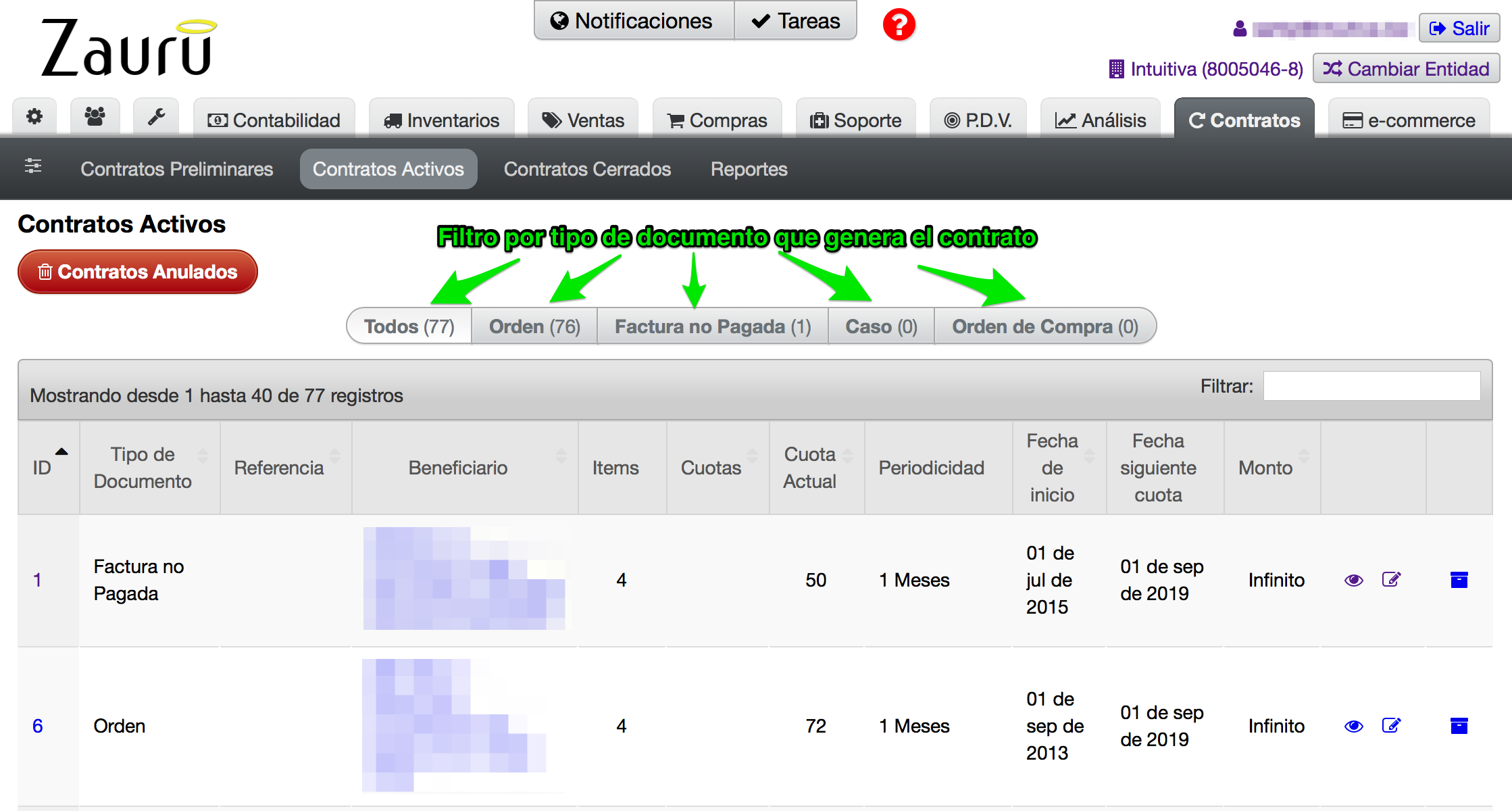Sort by Referencia column

coord(286,468)
